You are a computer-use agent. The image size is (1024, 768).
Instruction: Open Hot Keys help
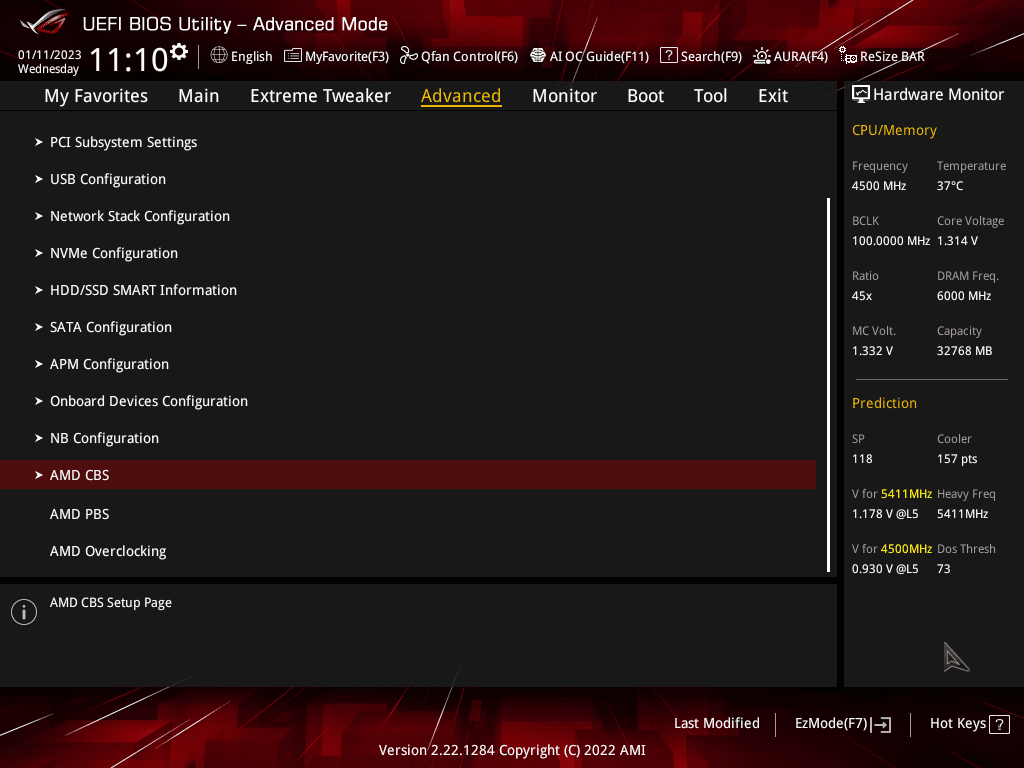(958, 724)
